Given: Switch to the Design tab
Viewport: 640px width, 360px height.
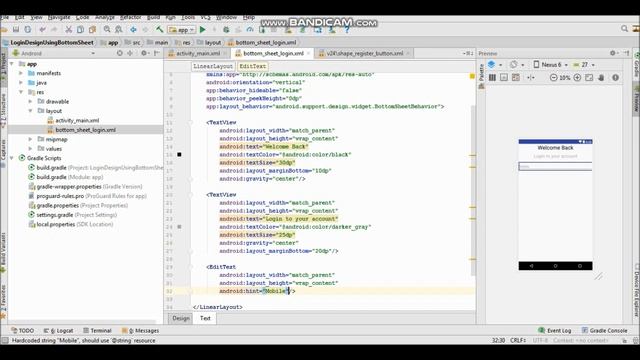Looking at the screenshot, I should tap(181, 318).
